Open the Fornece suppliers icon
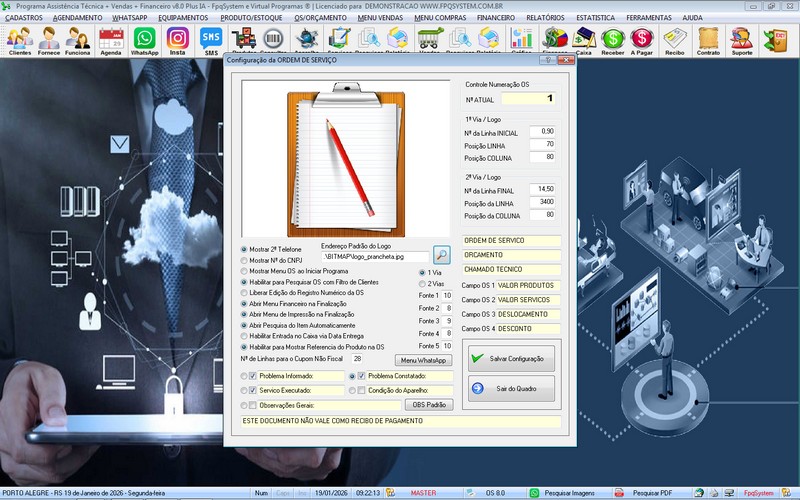Screen dimensions: 800x500 (48, 40)
